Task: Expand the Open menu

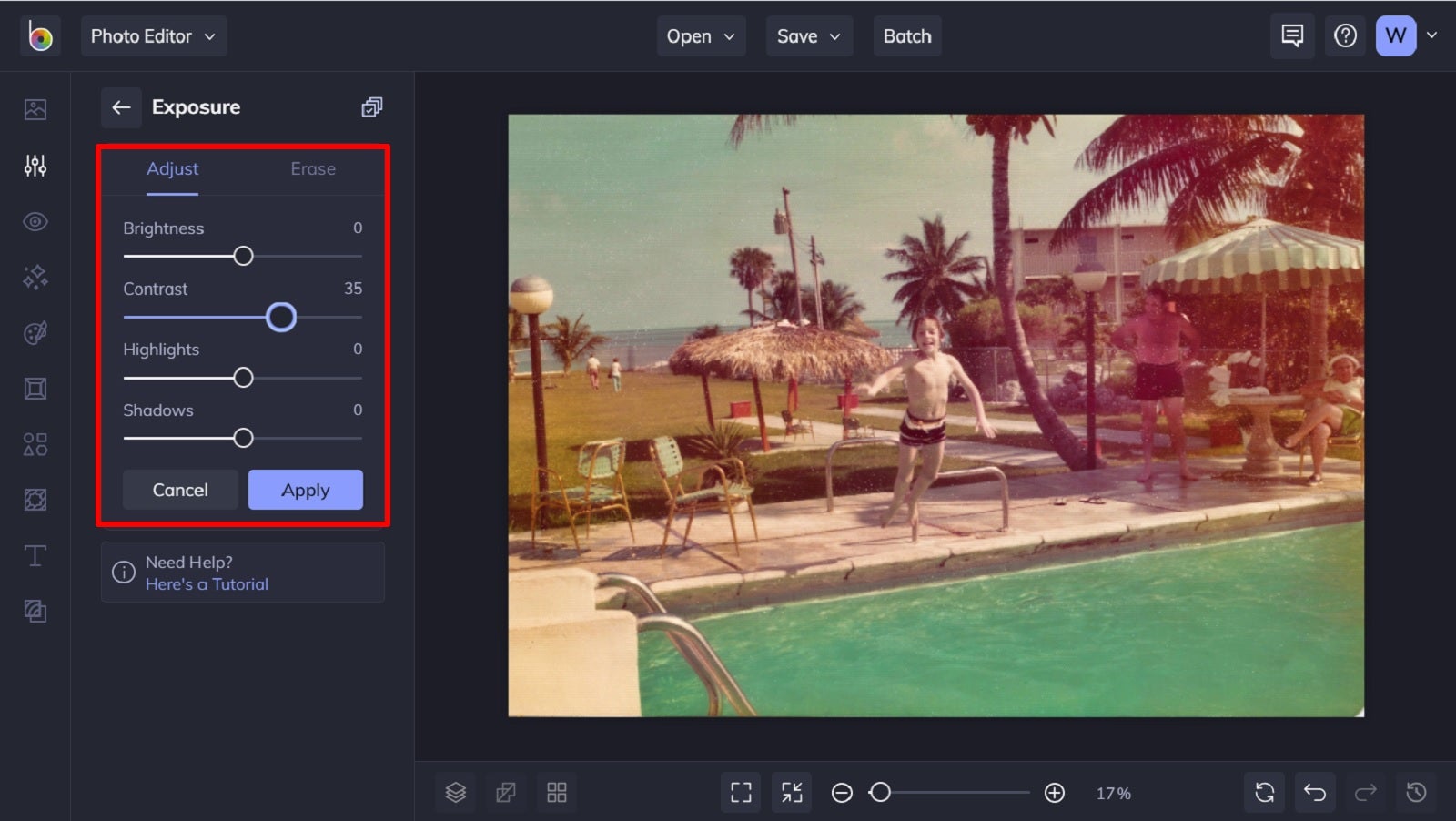Action: (701, 35)
